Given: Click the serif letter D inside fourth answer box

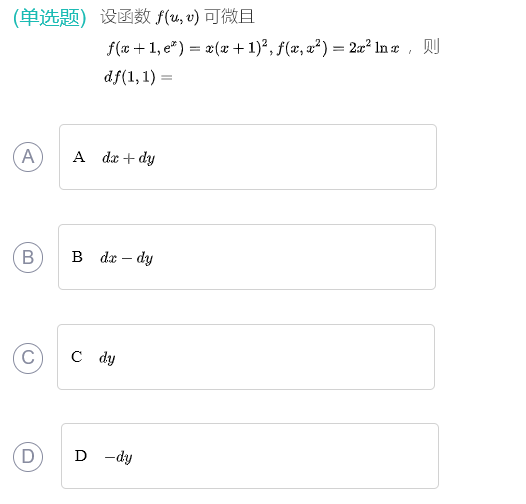Looking at the screenshot, I should pos(81,456).
